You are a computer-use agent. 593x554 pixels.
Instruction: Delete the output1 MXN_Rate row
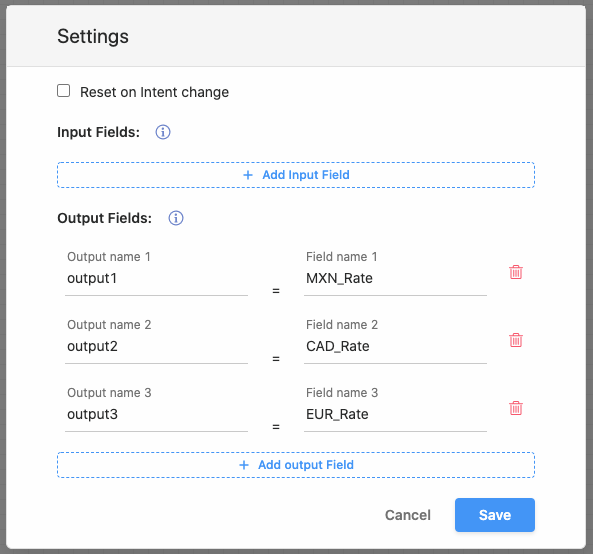pos(516,272)
